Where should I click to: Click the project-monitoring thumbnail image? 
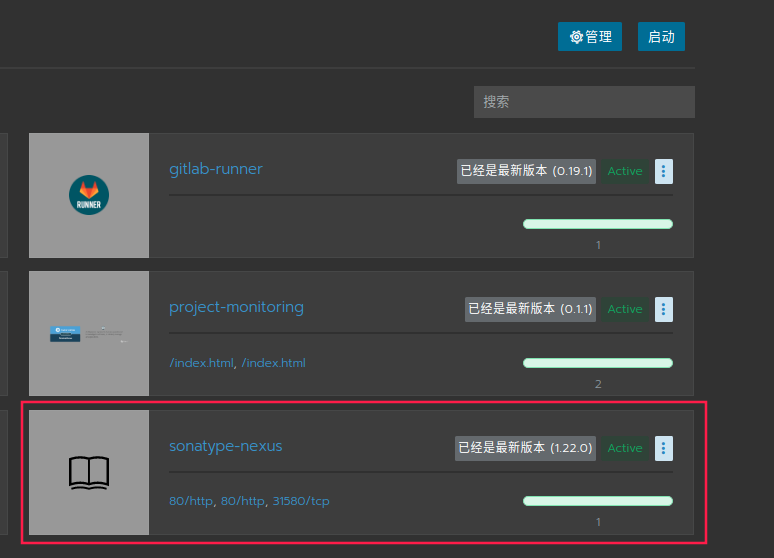89,334
